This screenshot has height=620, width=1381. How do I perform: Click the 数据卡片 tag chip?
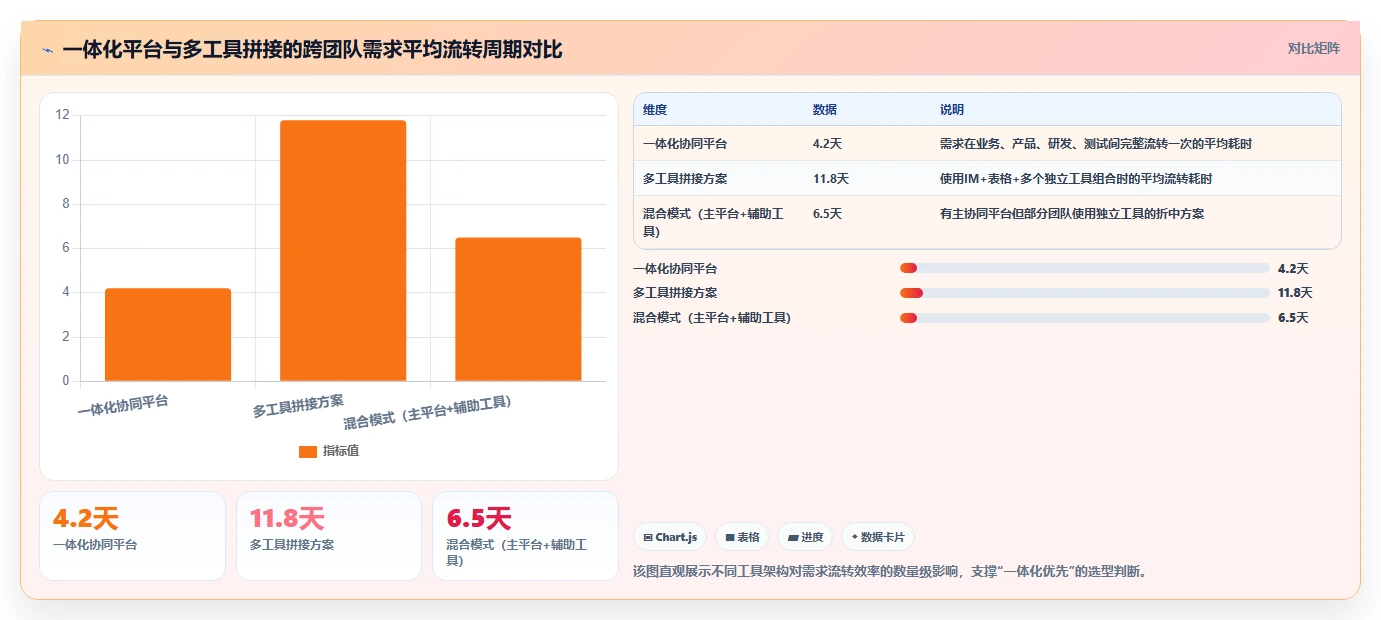pyautogui.click(x=878, y=537)
